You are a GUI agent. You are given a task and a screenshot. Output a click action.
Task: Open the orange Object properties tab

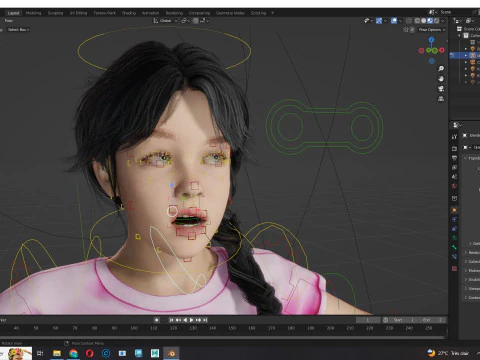pyautogui.click(x=454, y=210)
